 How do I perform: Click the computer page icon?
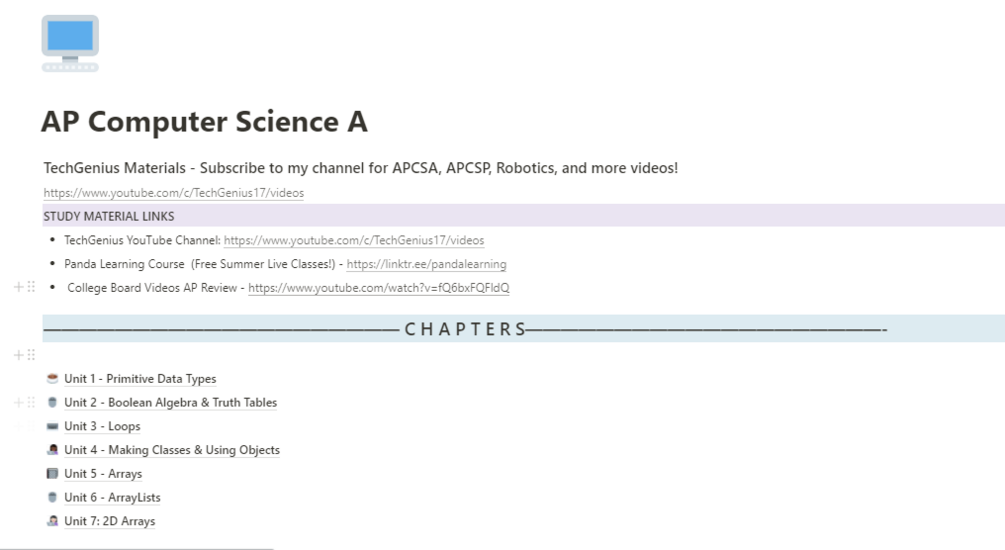[70, 43]
